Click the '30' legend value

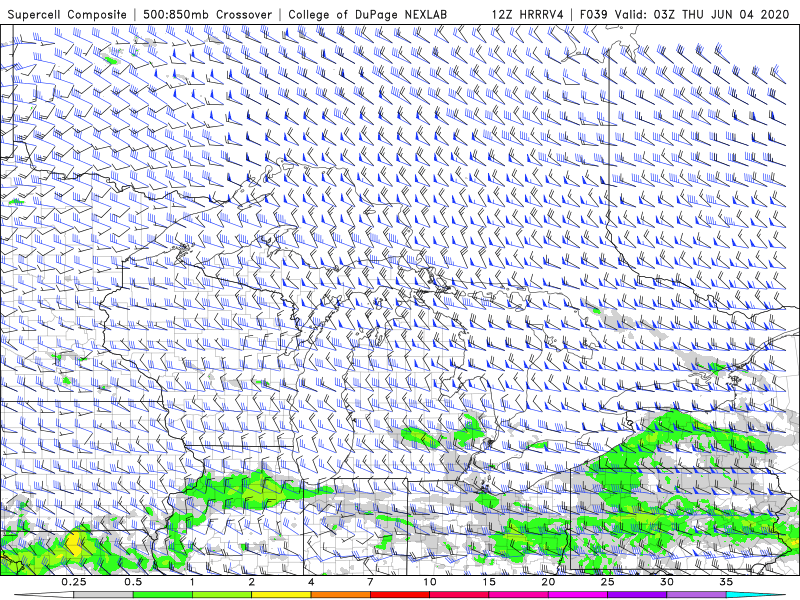(667, 582)
